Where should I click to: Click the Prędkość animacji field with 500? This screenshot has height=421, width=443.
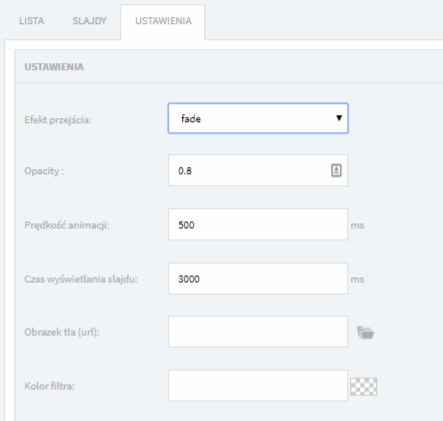[x=258, y=224]
